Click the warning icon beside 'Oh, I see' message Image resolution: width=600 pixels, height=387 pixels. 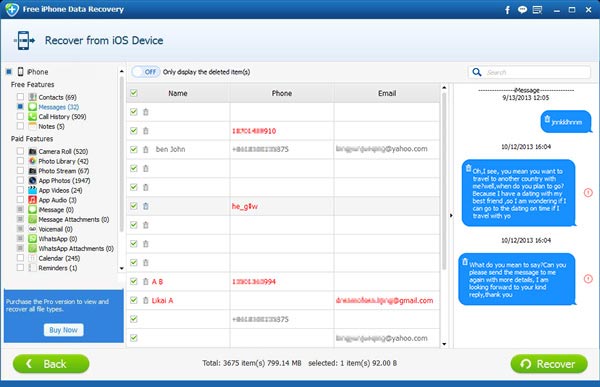coord(588,193)
